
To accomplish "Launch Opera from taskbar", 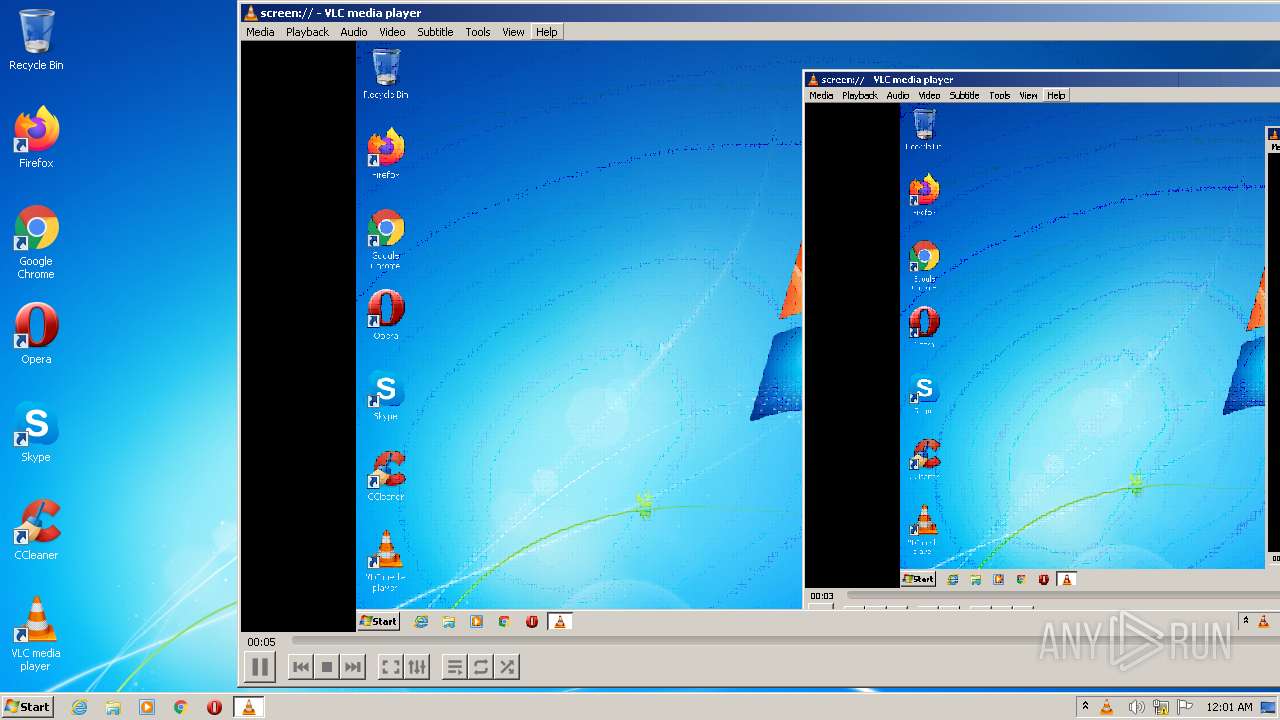I will tap(214, 707).
